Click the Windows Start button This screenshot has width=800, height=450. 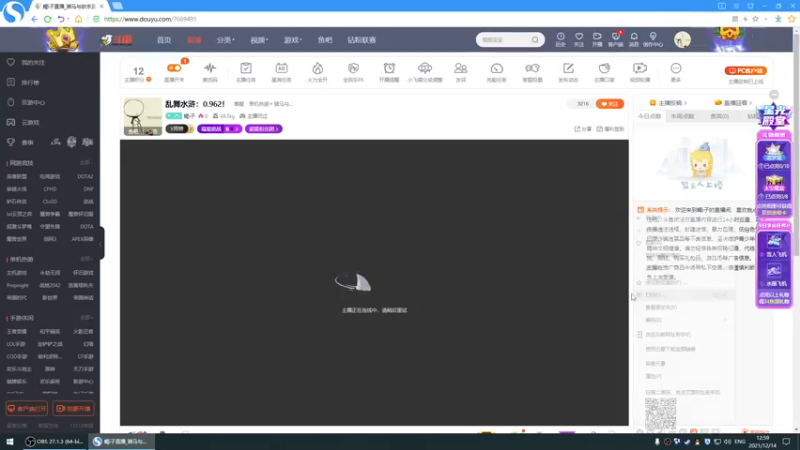pos(10,441)
